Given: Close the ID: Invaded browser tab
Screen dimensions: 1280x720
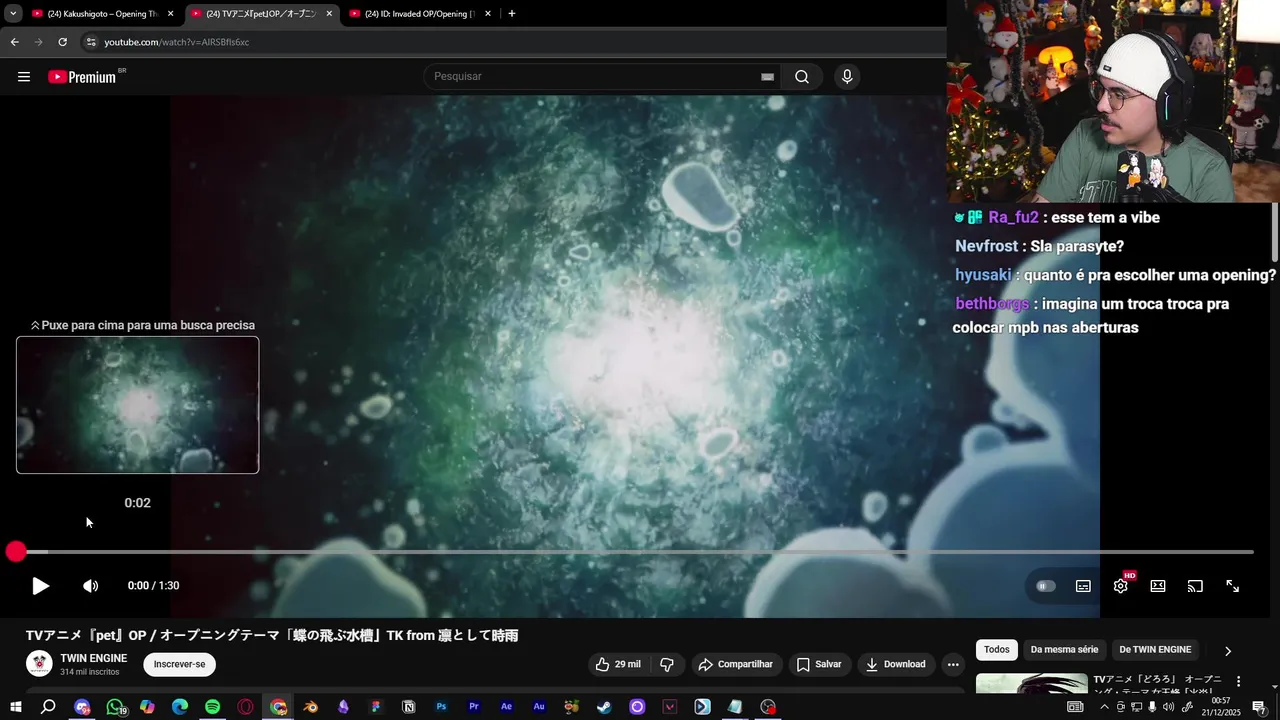Looking at the screenshot, I should coord(488,14).
